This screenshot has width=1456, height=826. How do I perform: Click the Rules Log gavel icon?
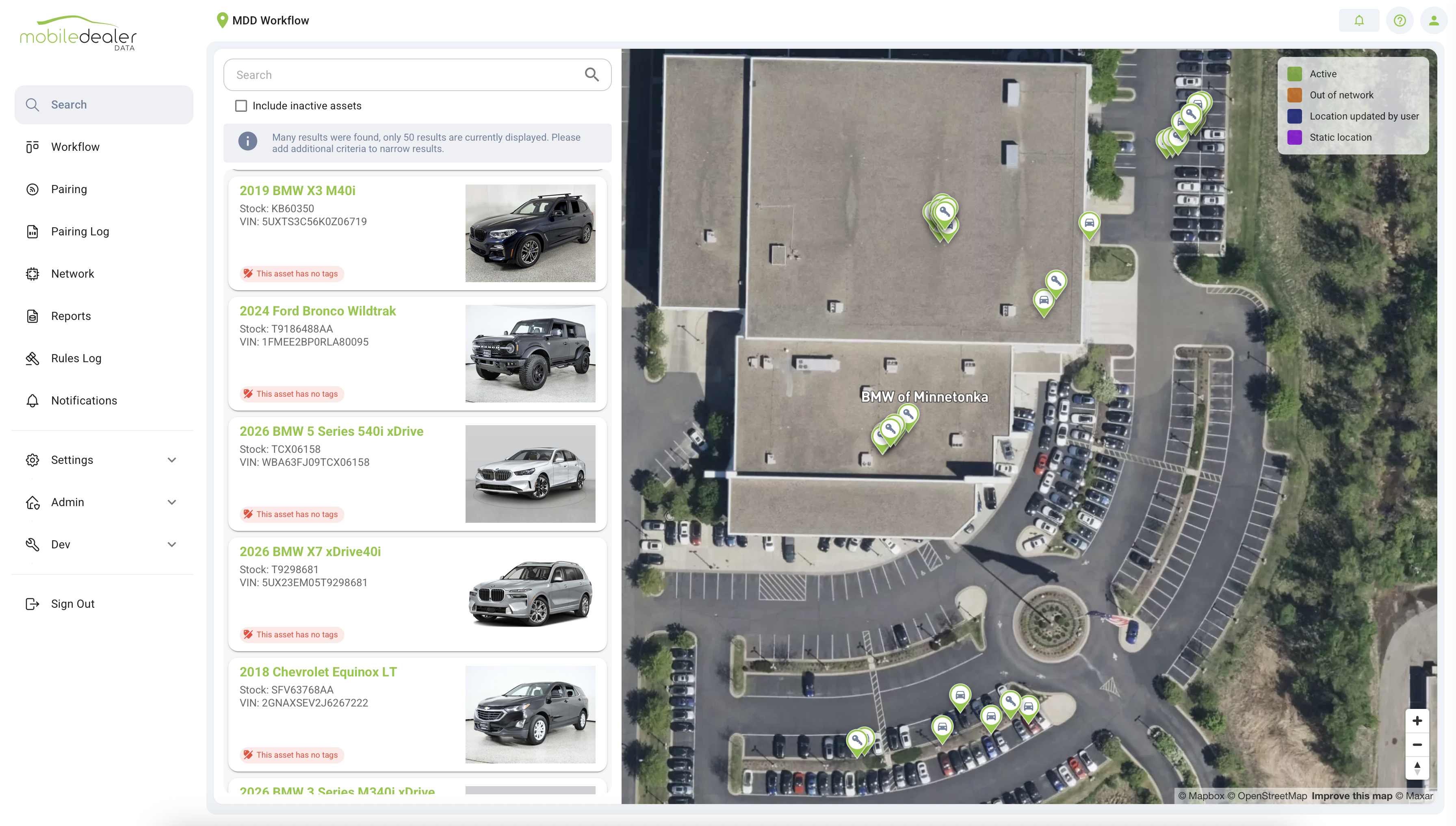32,359
